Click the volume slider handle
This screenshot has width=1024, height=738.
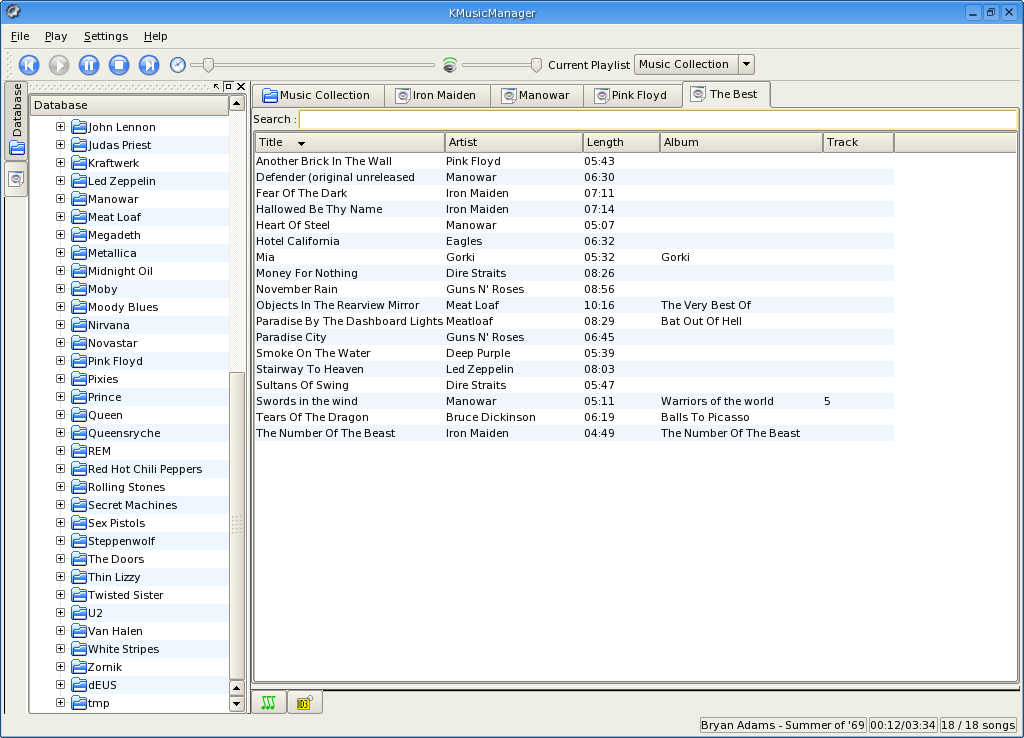pos(536,65)
